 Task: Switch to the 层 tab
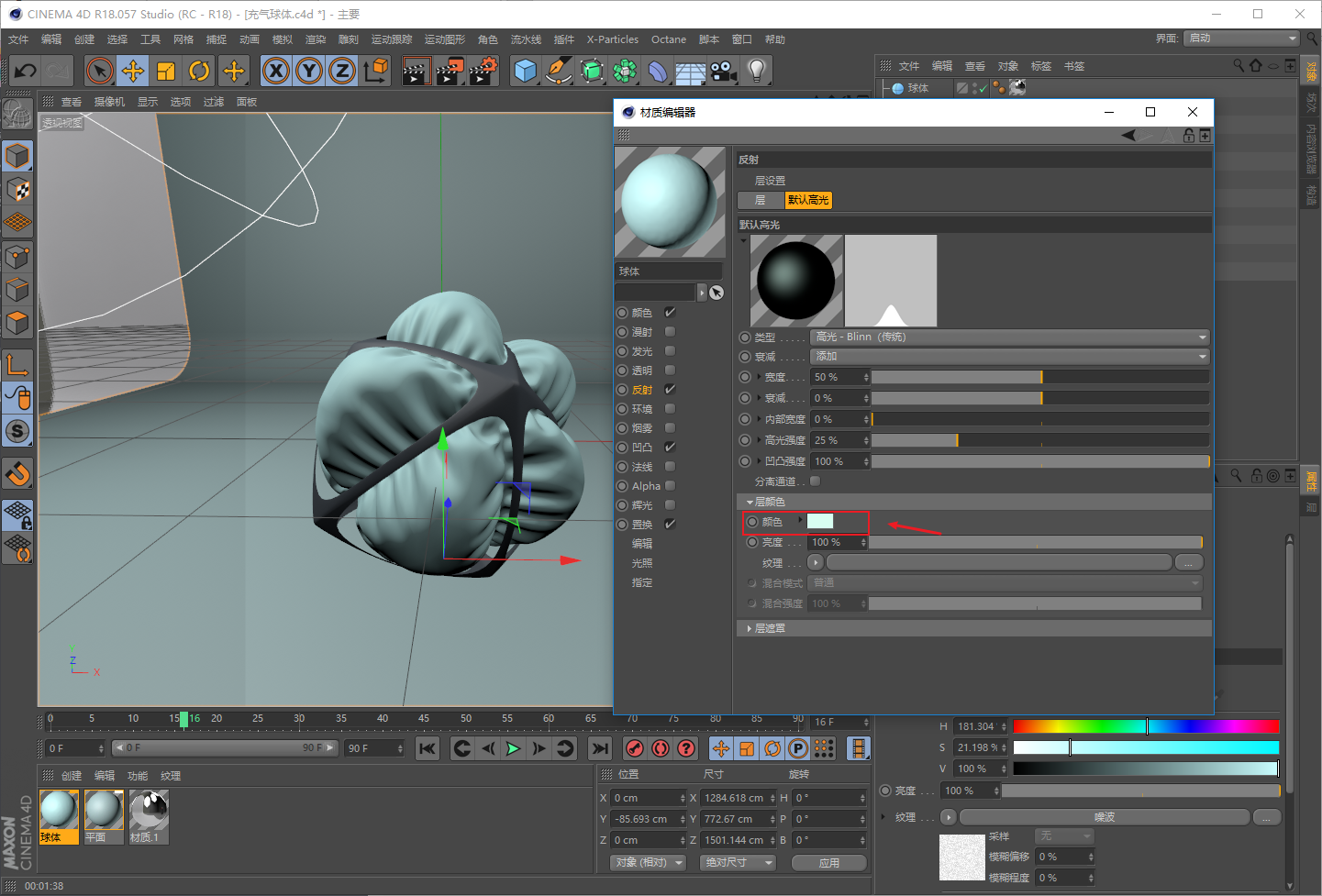coord(761,200)
